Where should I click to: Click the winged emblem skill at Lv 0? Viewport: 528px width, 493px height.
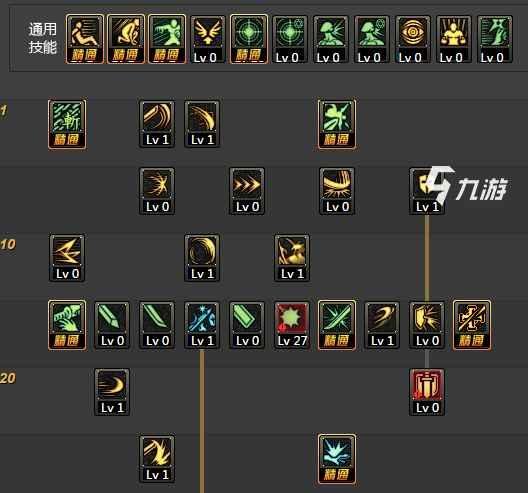[x=207, y=39]
